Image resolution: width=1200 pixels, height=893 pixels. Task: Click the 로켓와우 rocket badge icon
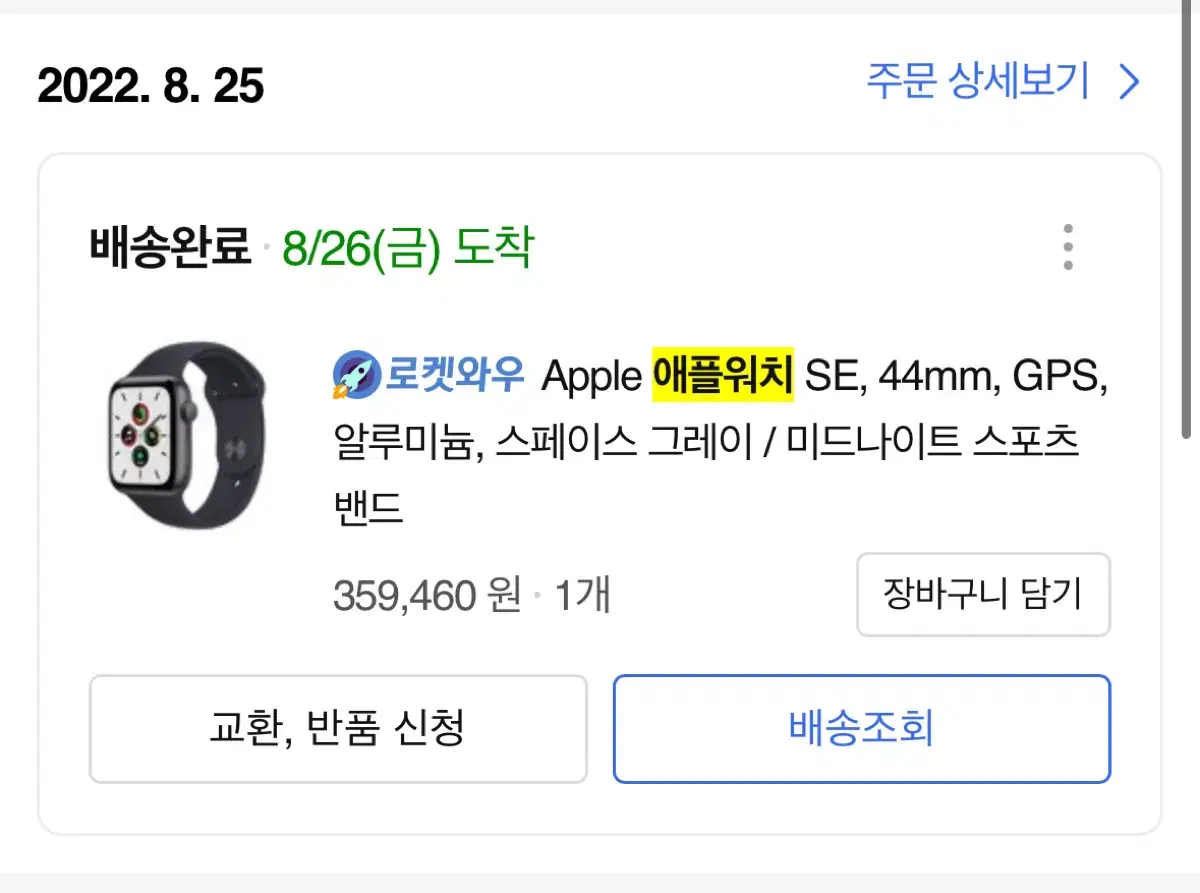(355, 376)
